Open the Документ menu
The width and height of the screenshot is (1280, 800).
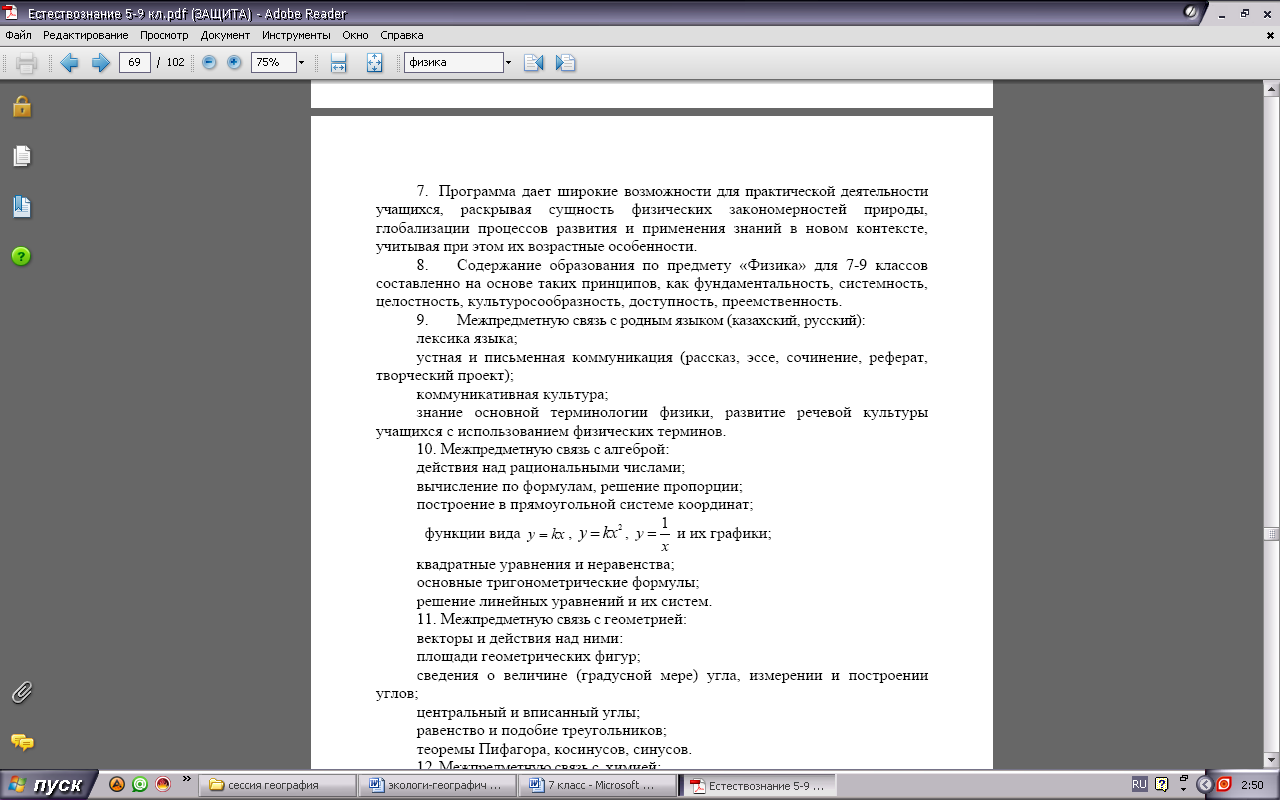coord(225,35)
